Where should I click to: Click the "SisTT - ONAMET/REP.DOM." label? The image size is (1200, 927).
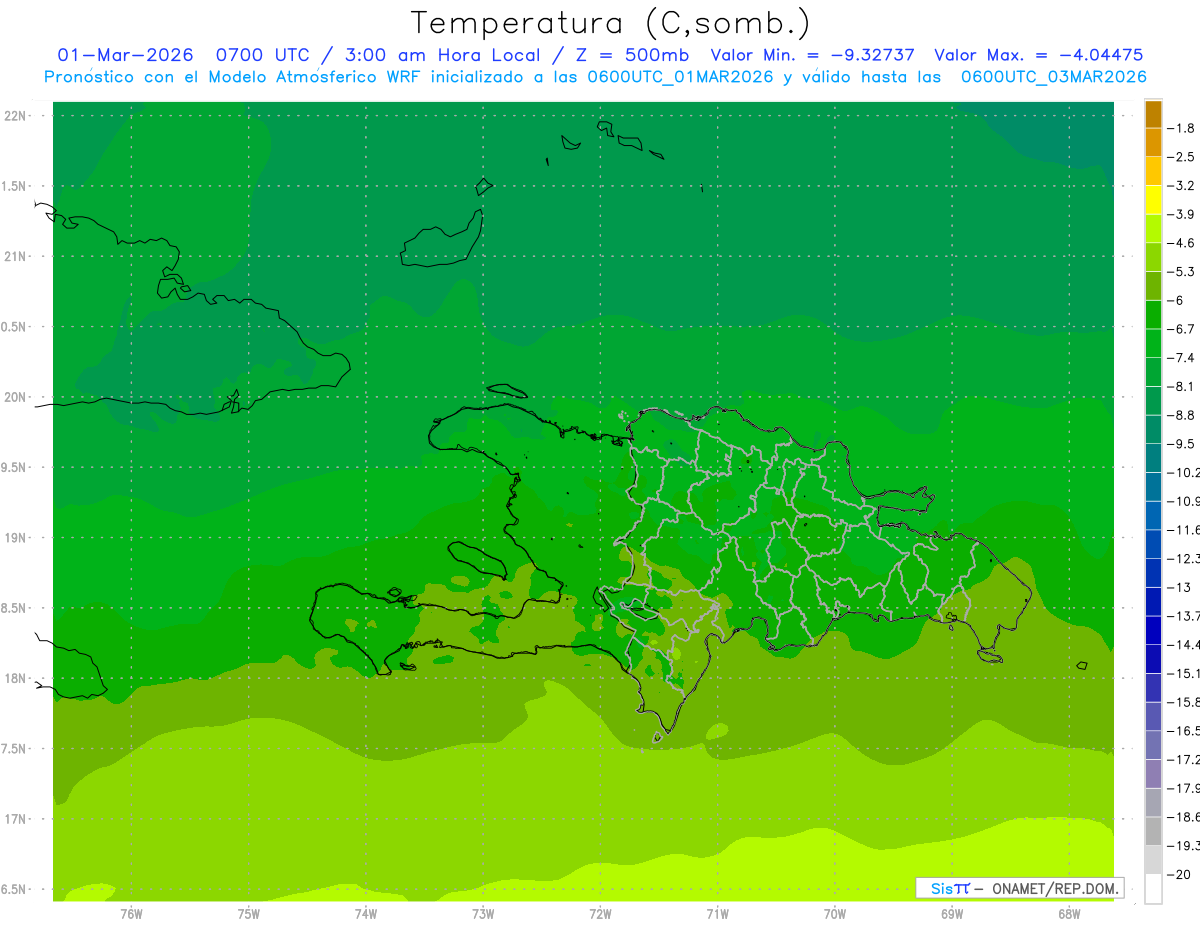[x=1019, y=888]
